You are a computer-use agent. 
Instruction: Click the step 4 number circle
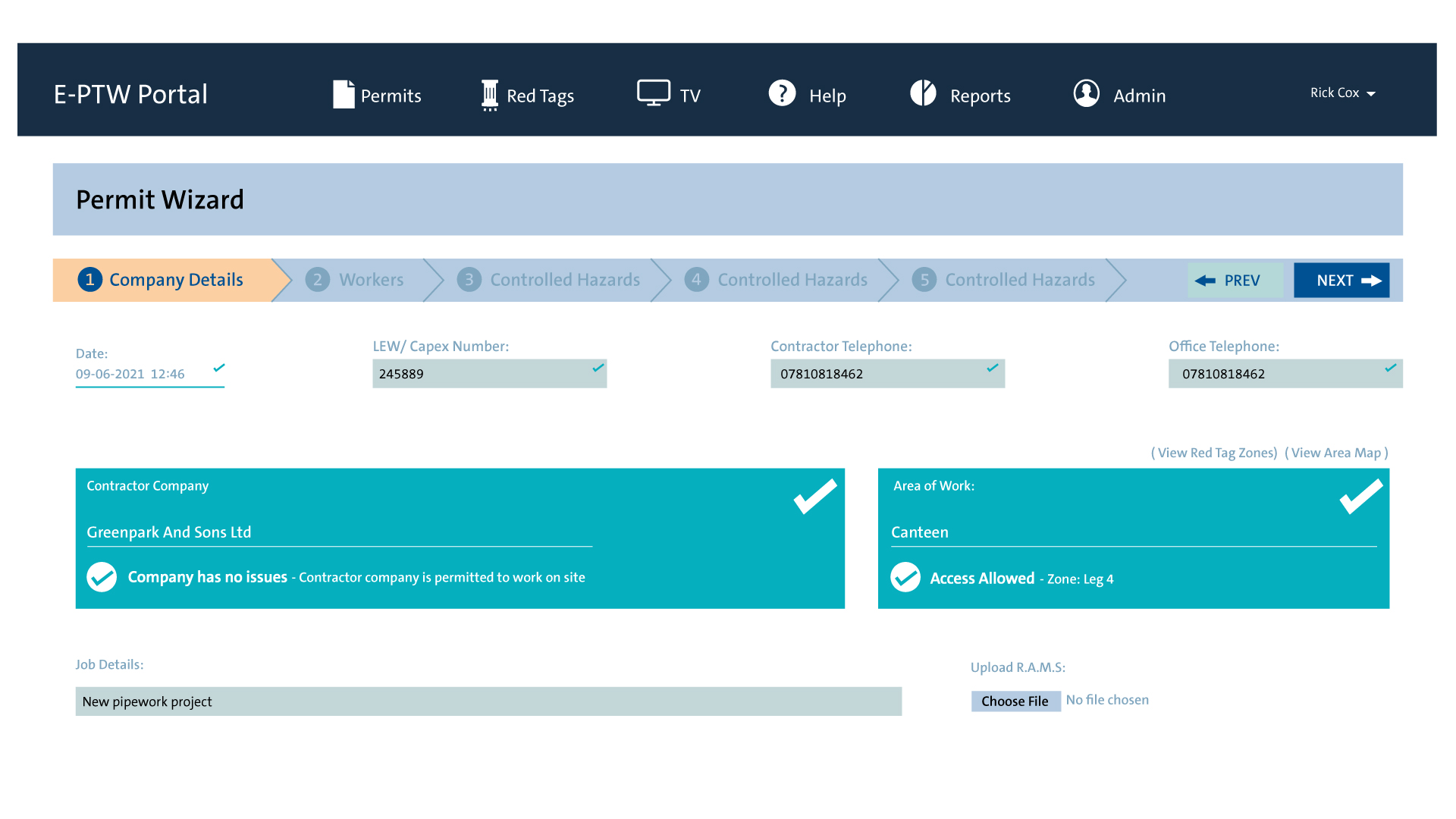696,279
